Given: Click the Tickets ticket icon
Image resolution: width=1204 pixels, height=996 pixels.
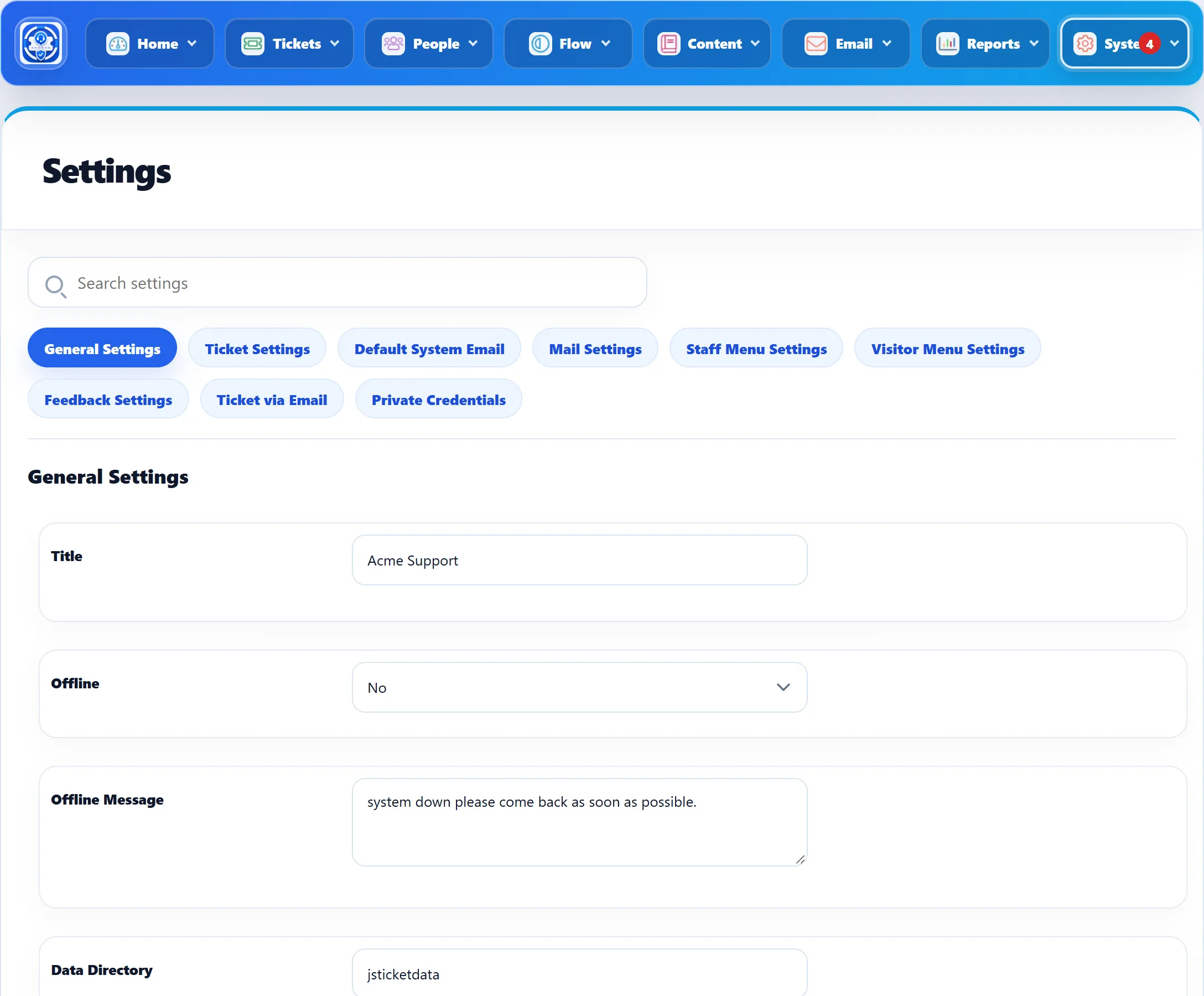Looking at the screenshot, I should (x=252, y=44).
